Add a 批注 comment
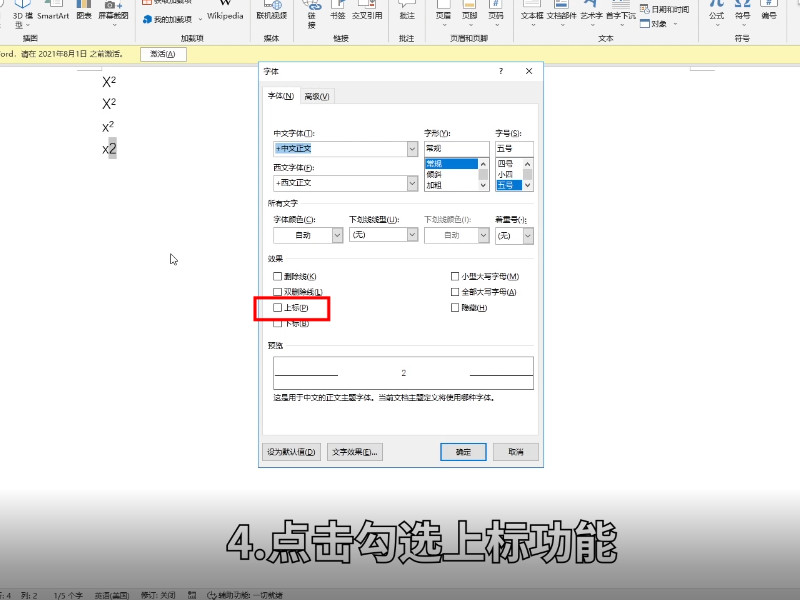The image size is (800, 600). [x=407, y=10]
